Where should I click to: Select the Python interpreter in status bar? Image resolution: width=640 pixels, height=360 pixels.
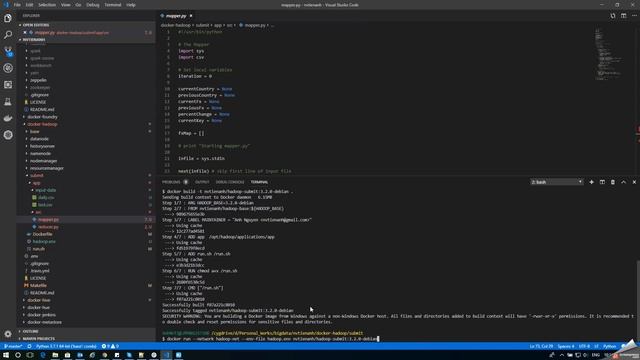point(66,346)
